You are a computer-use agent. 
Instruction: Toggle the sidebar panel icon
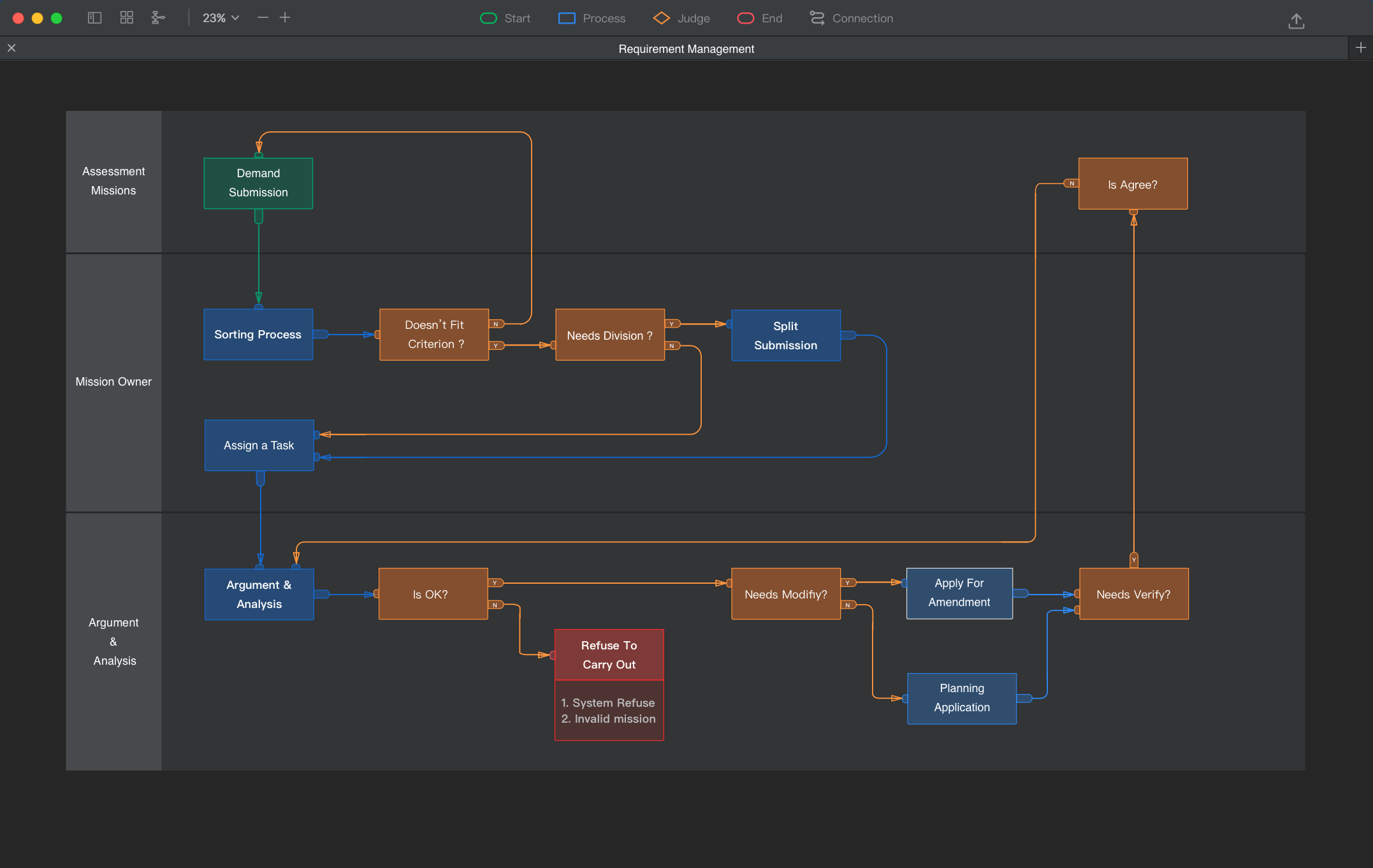click(94, 18)
